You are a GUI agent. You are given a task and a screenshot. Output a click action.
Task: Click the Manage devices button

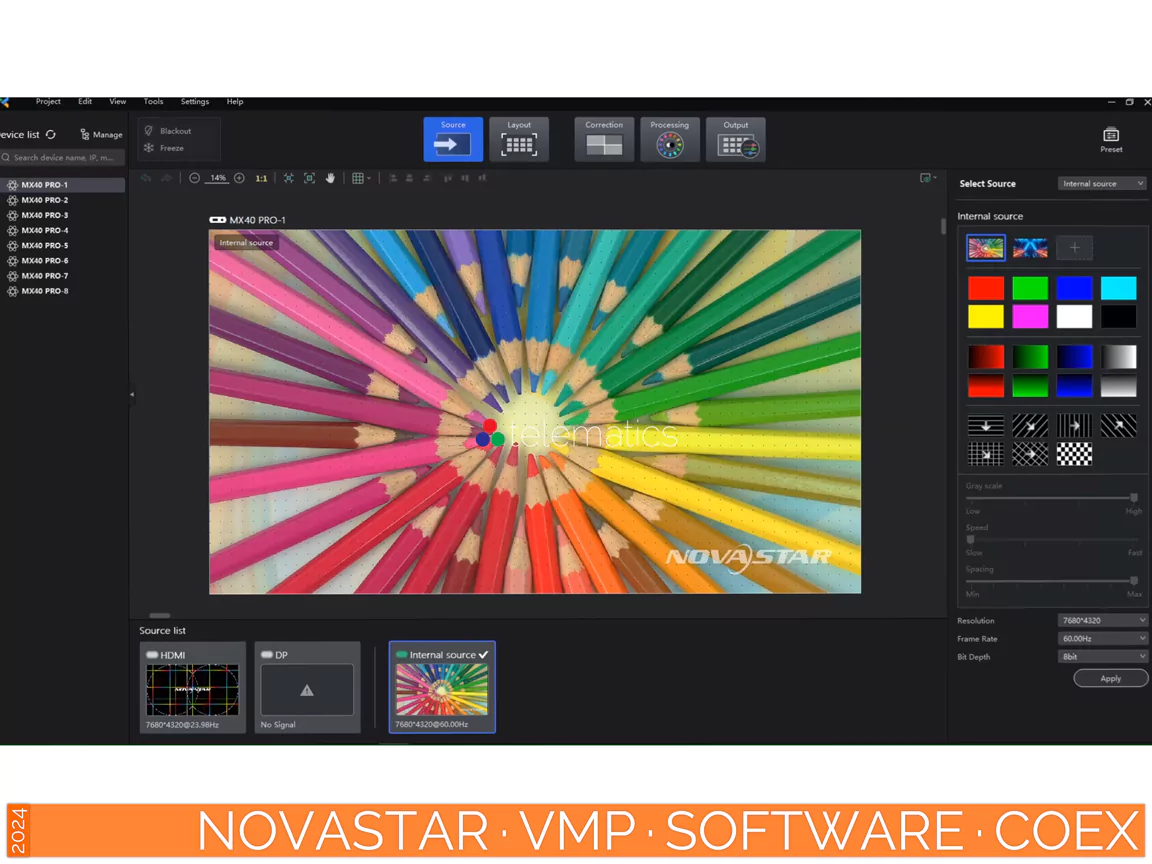tap(101, 135)
